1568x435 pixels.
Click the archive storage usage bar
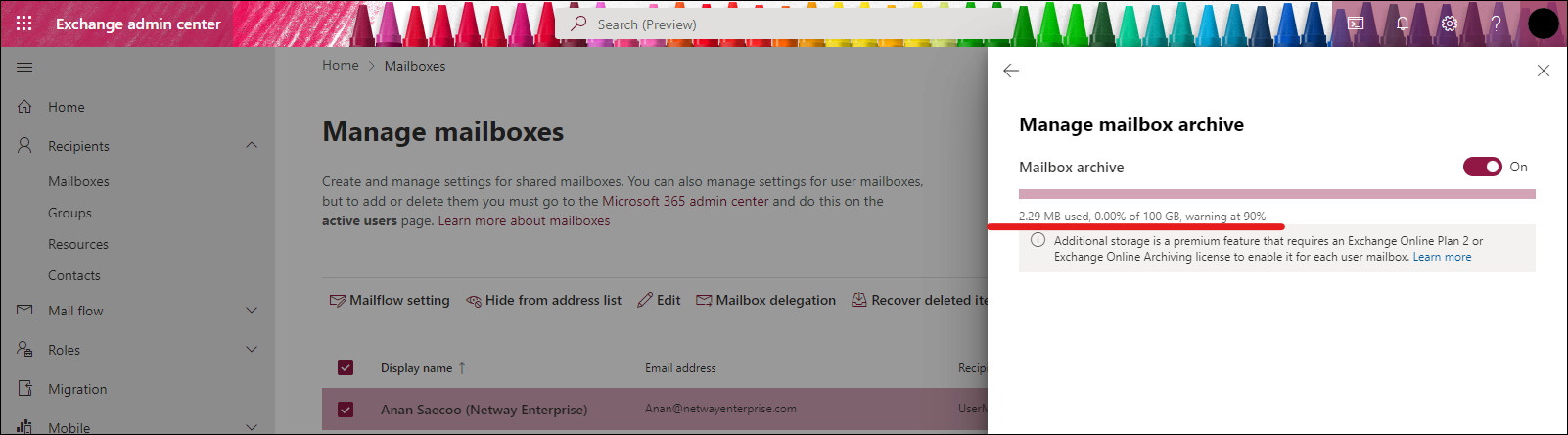coord(1276,194)
